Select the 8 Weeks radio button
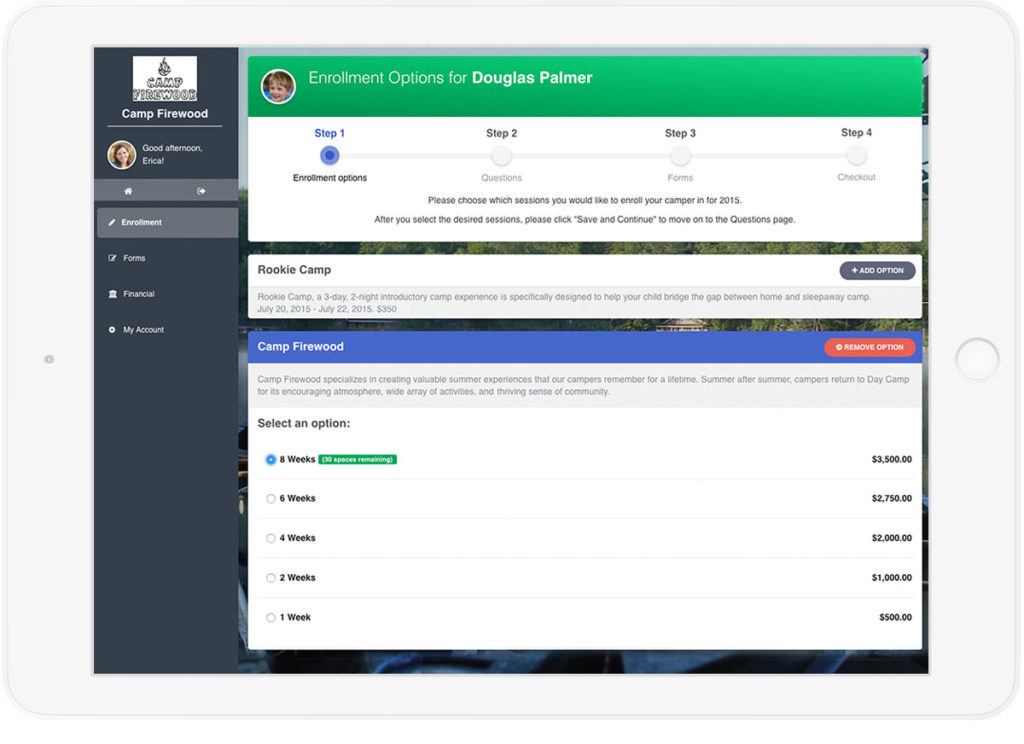Image resolution: width=1024 pixels, height=744 pixels. pos(268,459)
